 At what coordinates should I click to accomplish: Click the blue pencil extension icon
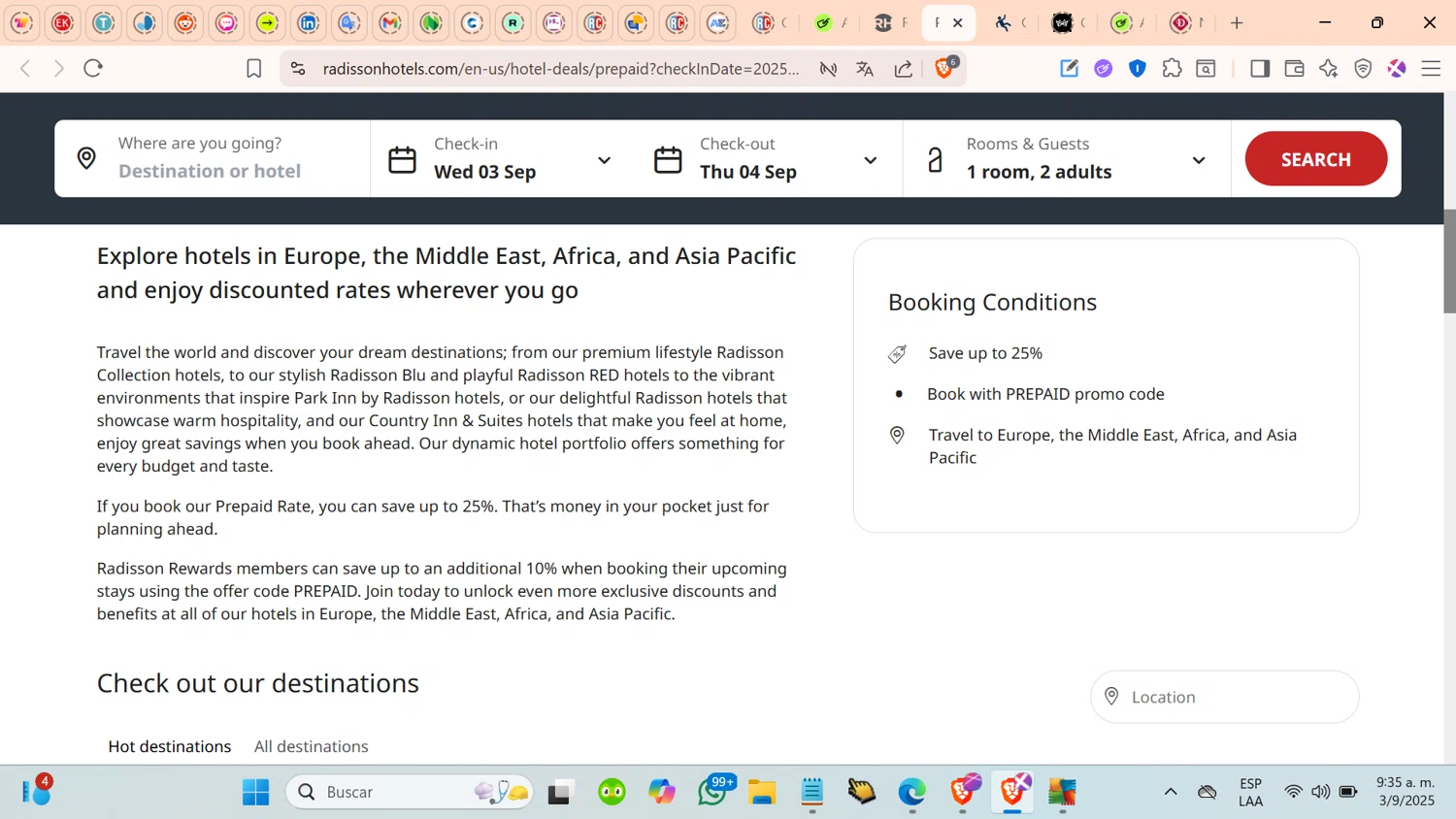(1069, 68)
